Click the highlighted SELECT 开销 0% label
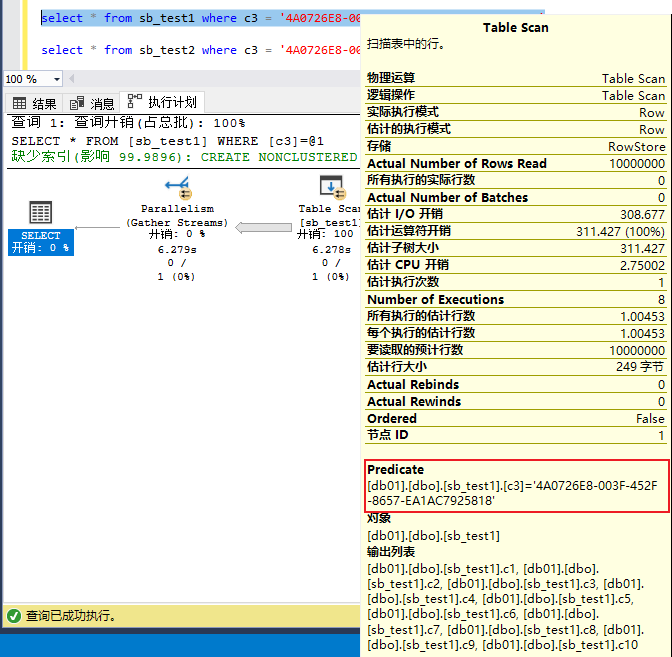 click(x=40, y=242)
